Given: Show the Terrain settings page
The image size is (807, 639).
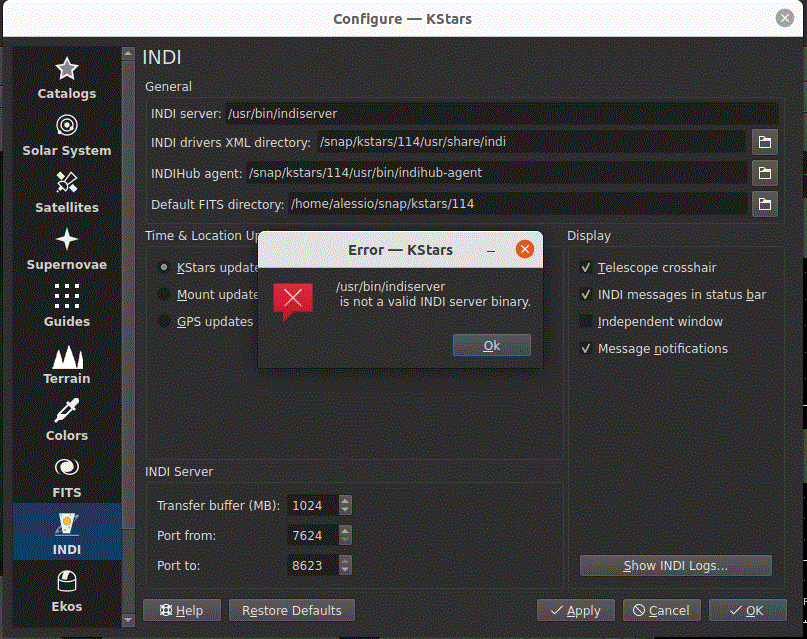Looking at the screenshot, I should click(x=67, y=364).
